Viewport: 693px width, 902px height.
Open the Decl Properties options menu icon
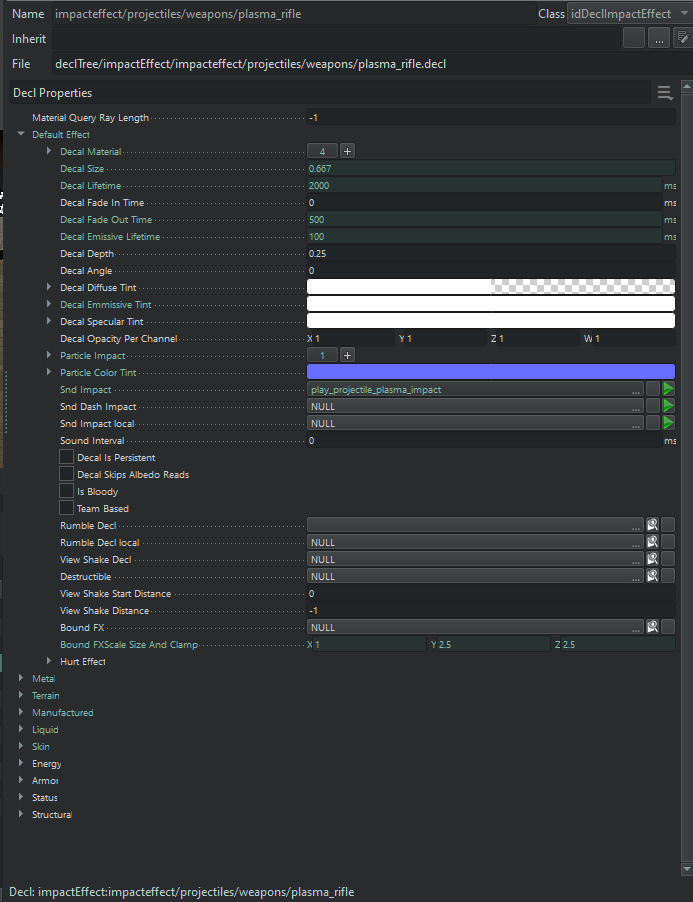(x=665, y=93)
